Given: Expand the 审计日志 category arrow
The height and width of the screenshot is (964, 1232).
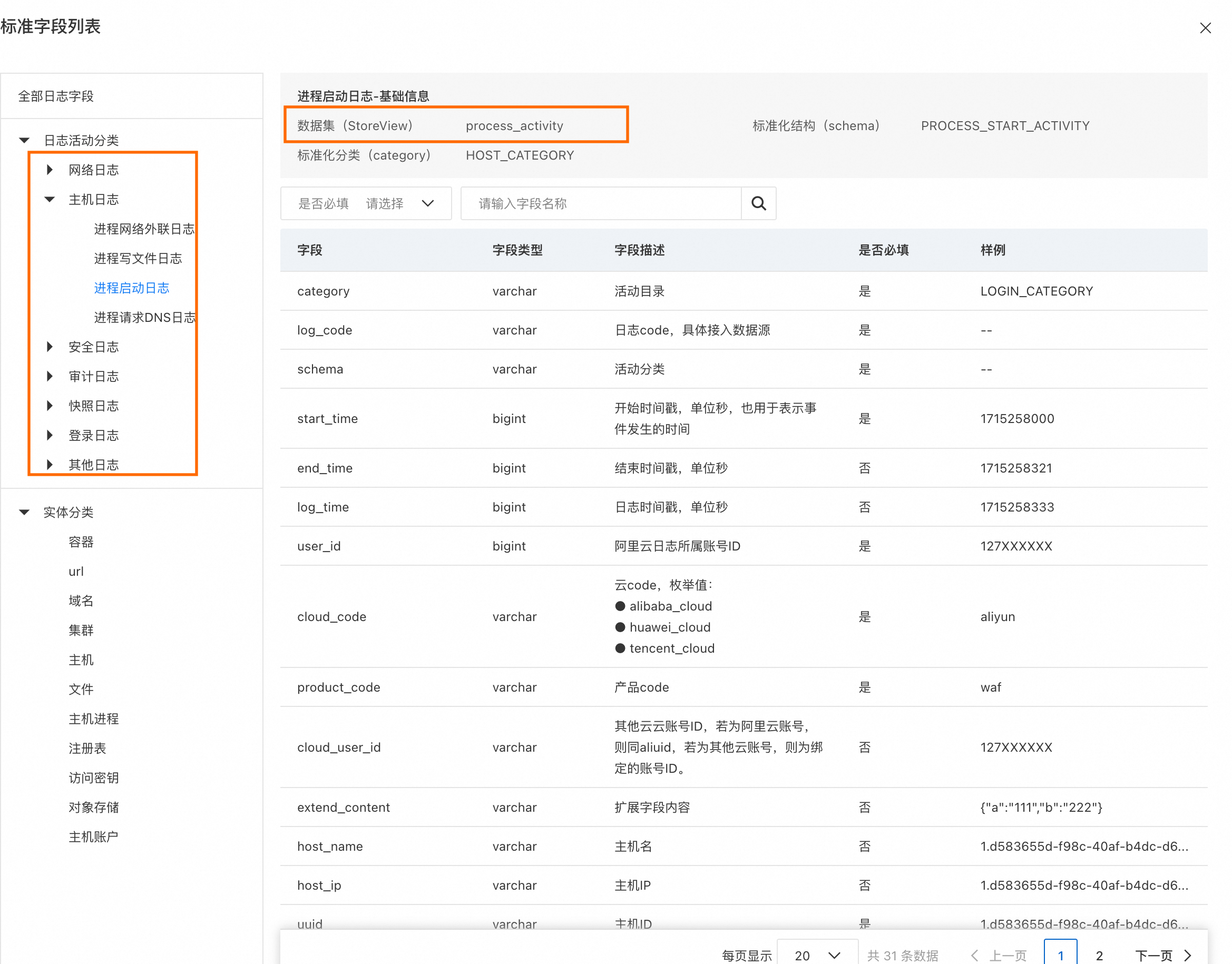Looking at the screenshot, I should coord(50,377).
